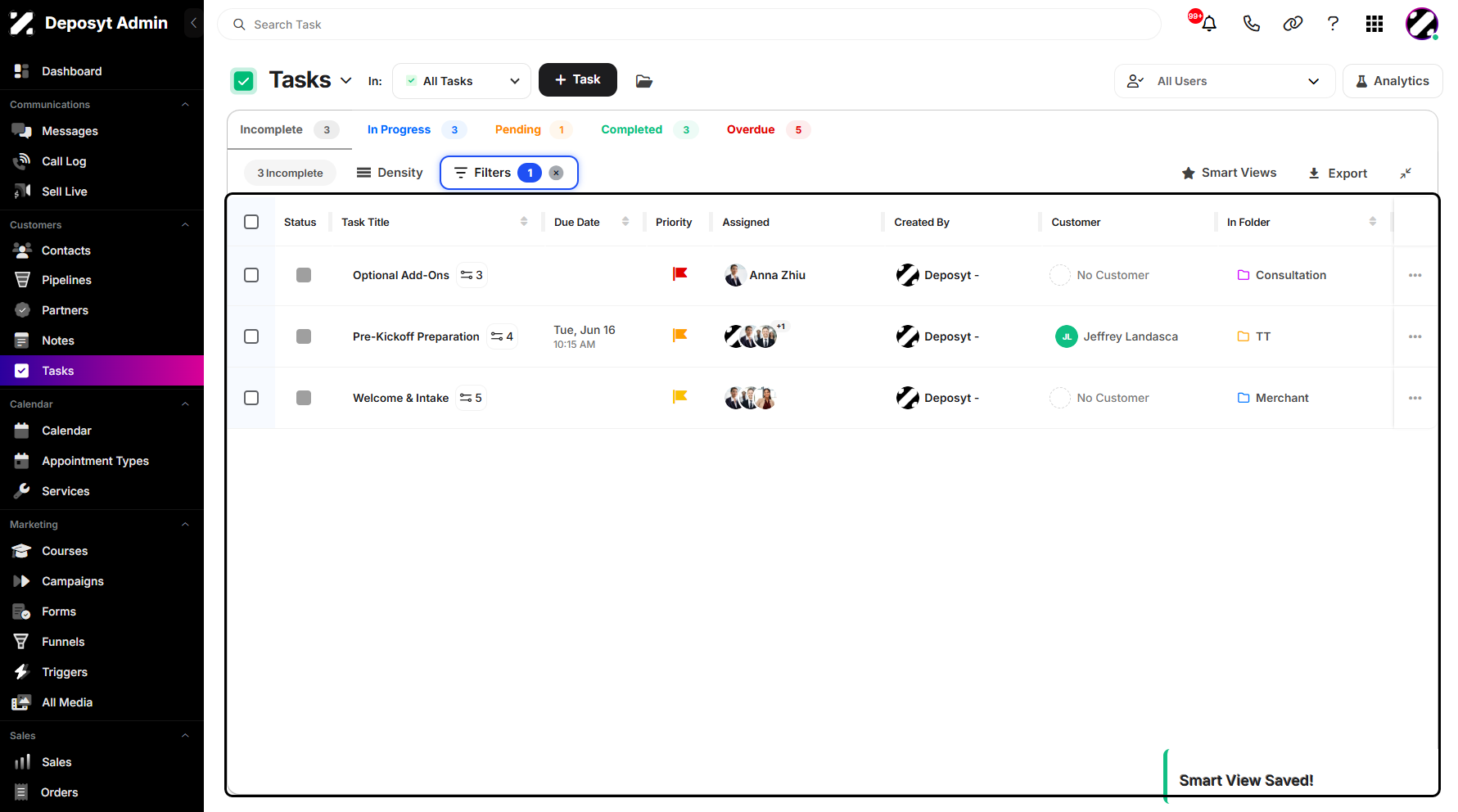This screenshot has height=812, width=1458.
Task: Open Smart Views
Action: click(1229, 173)
